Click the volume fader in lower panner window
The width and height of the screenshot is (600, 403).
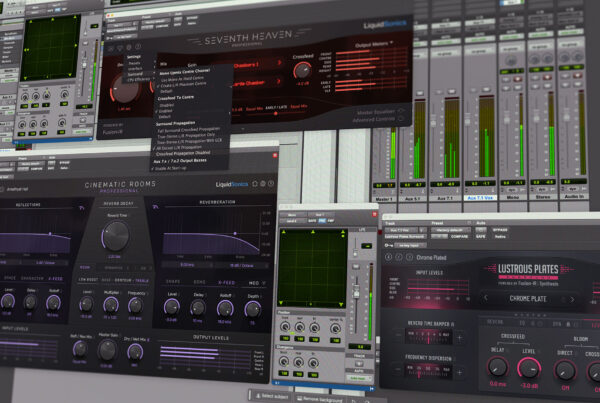tap(356, 292)
